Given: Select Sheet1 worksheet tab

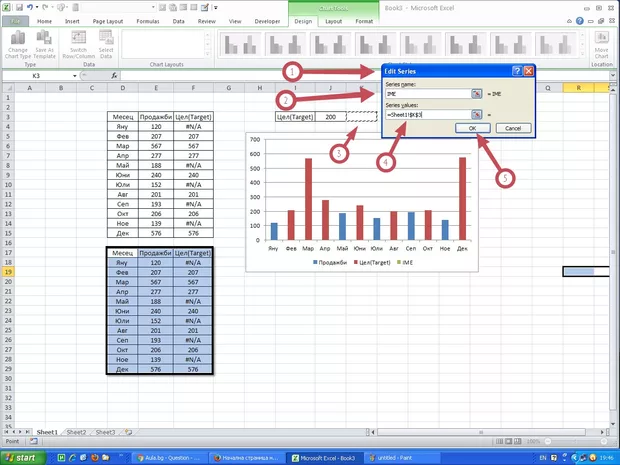Looking at the screenshot, I should pyautogui.click(x=47, y=432).
